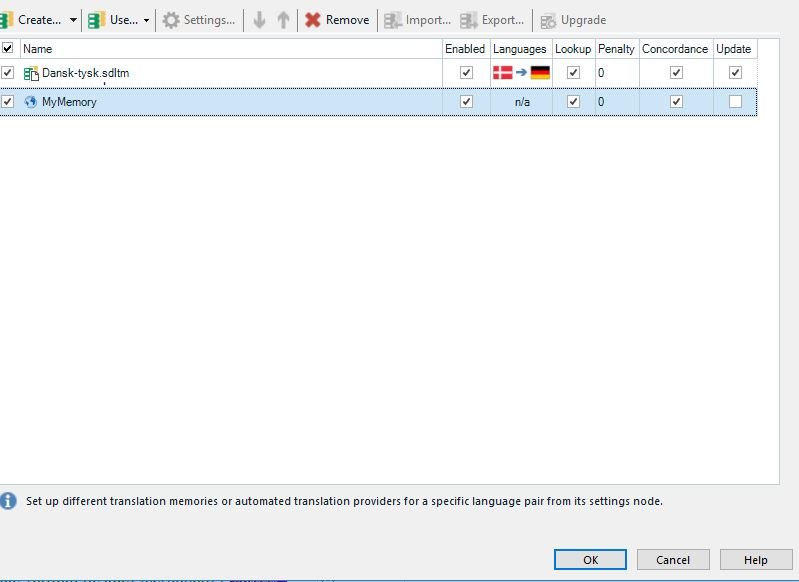Image resolution: width=799 pixels, height=582 pixels.
Task: Click Penalty value for MyMemory
Action: (x=601, y=102)
